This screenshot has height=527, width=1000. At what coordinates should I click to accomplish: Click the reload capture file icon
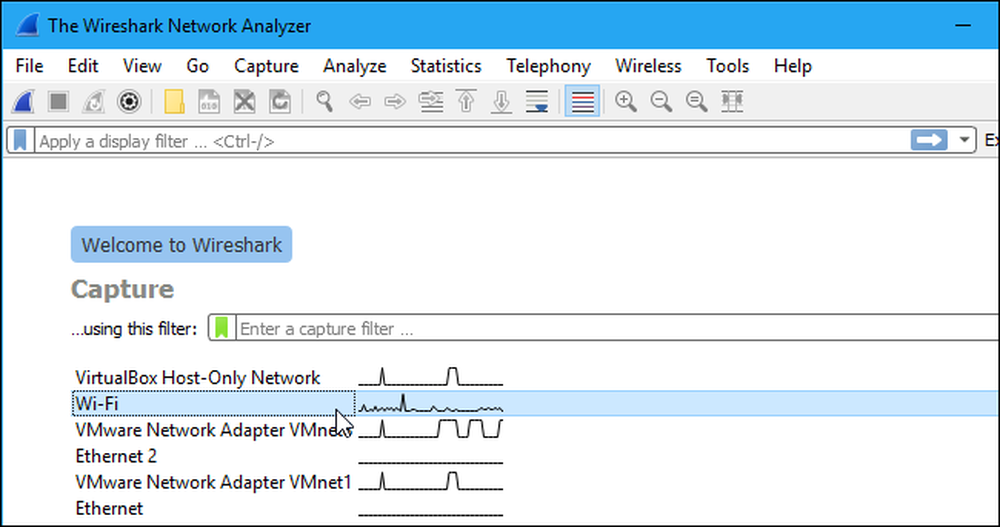279,101
